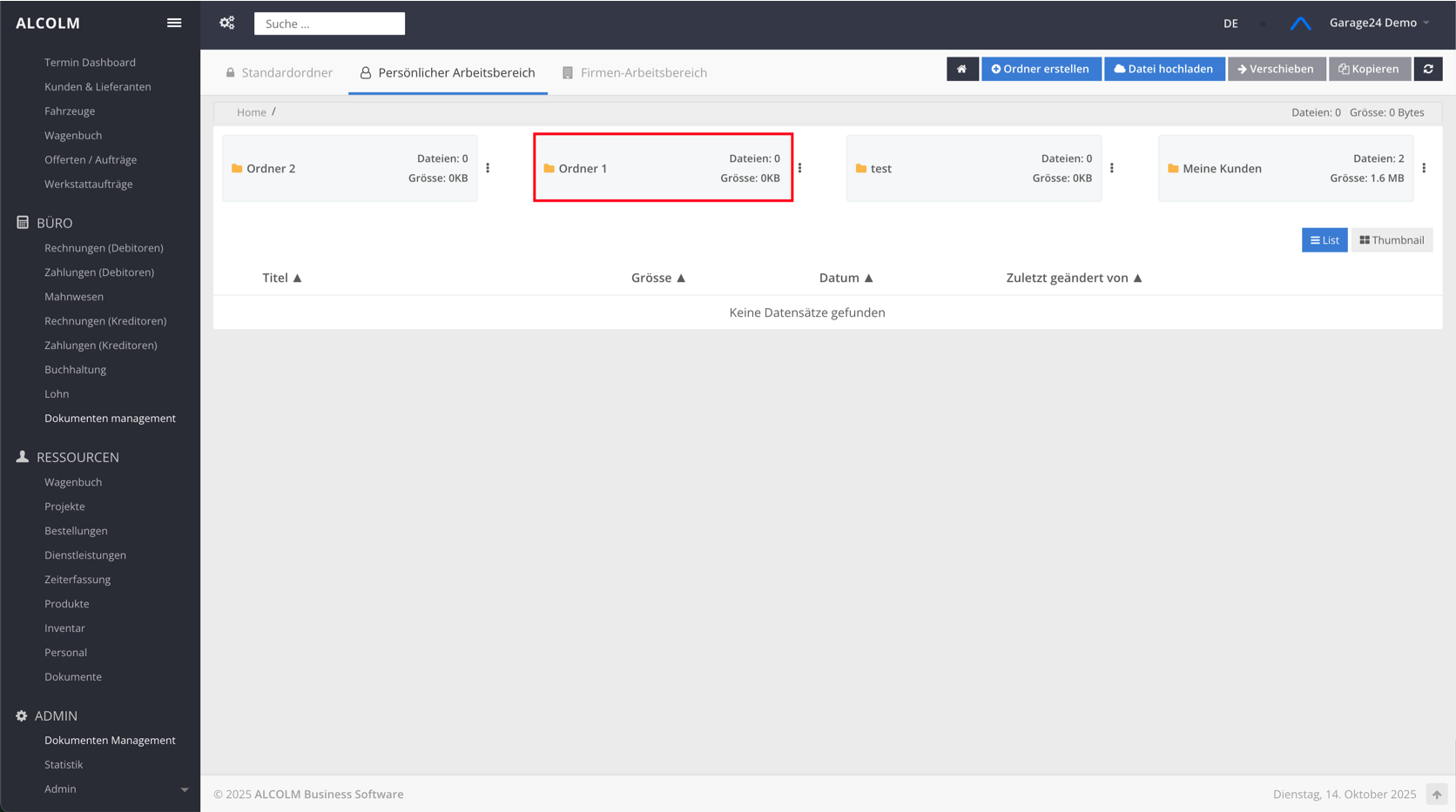Click the refresh icon button
1456x812 pixels.
pyautogui.click(x=1428, y=69)
